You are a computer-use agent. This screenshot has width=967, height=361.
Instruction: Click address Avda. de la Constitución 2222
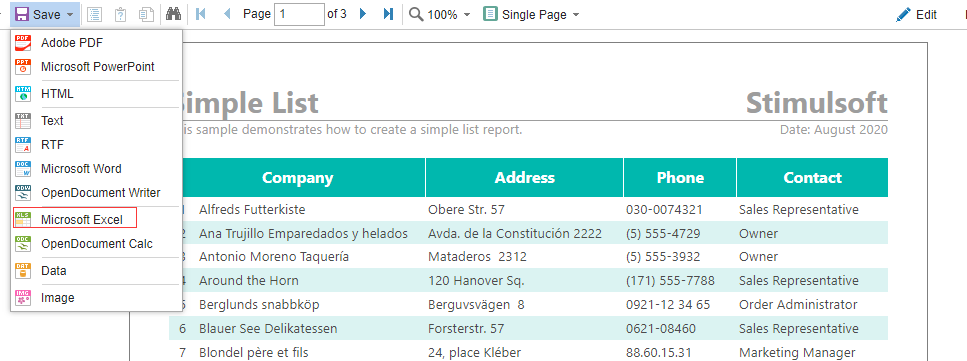pyautogui.click(x=515, y=234)
